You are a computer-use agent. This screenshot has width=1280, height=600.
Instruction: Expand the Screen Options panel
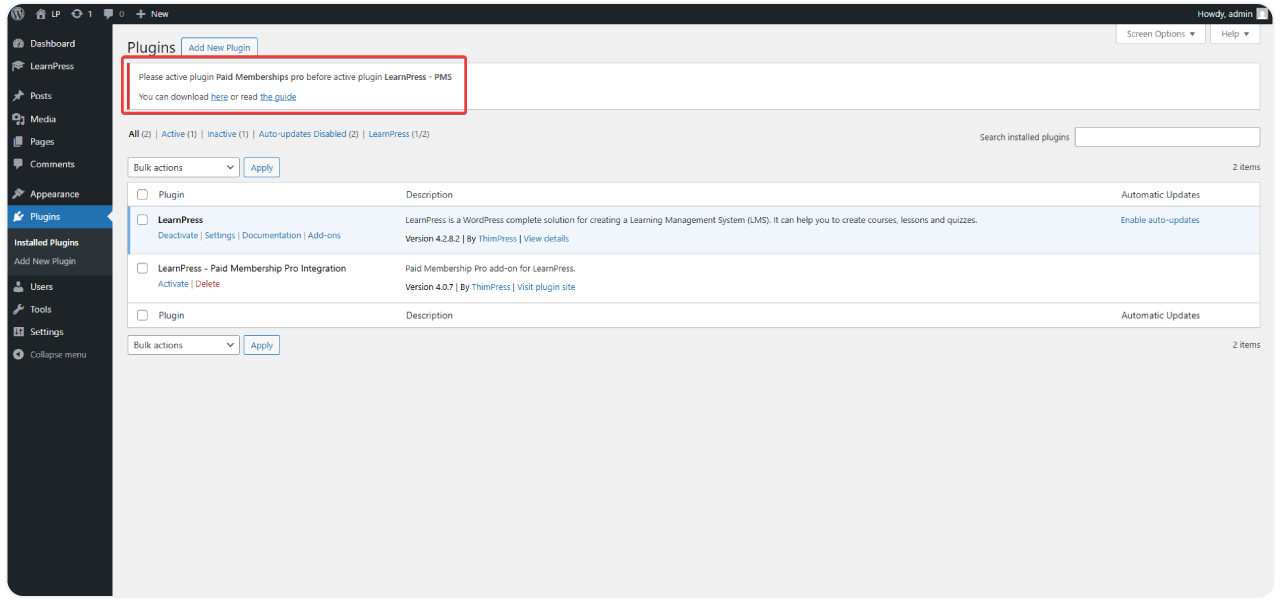pos(1160,34)
